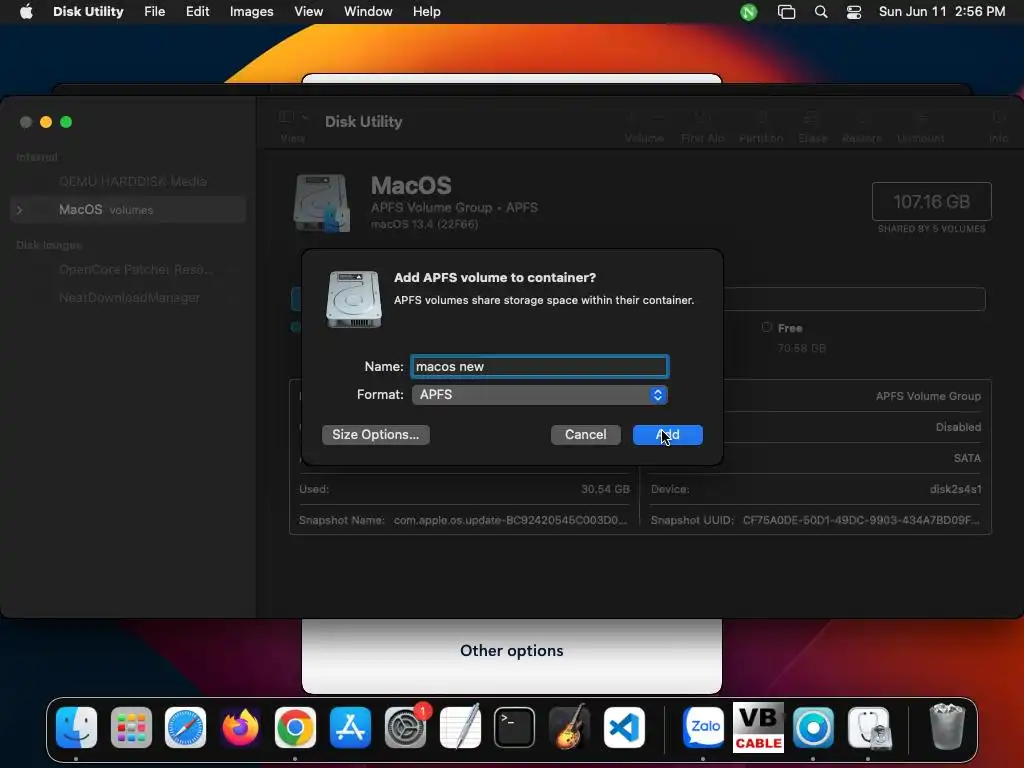1024x768 pixels.
Task: Open Finder from the Dock
Action: click(76, 727)
